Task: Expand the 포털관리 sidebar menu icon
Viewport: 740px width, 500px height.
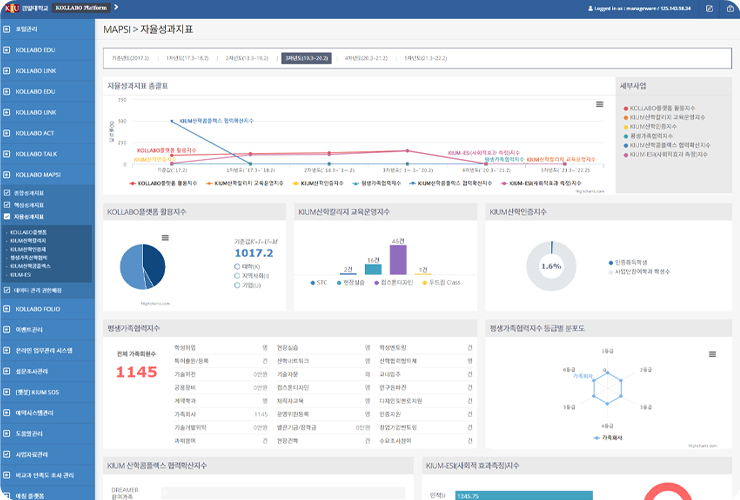Action: 7,29
